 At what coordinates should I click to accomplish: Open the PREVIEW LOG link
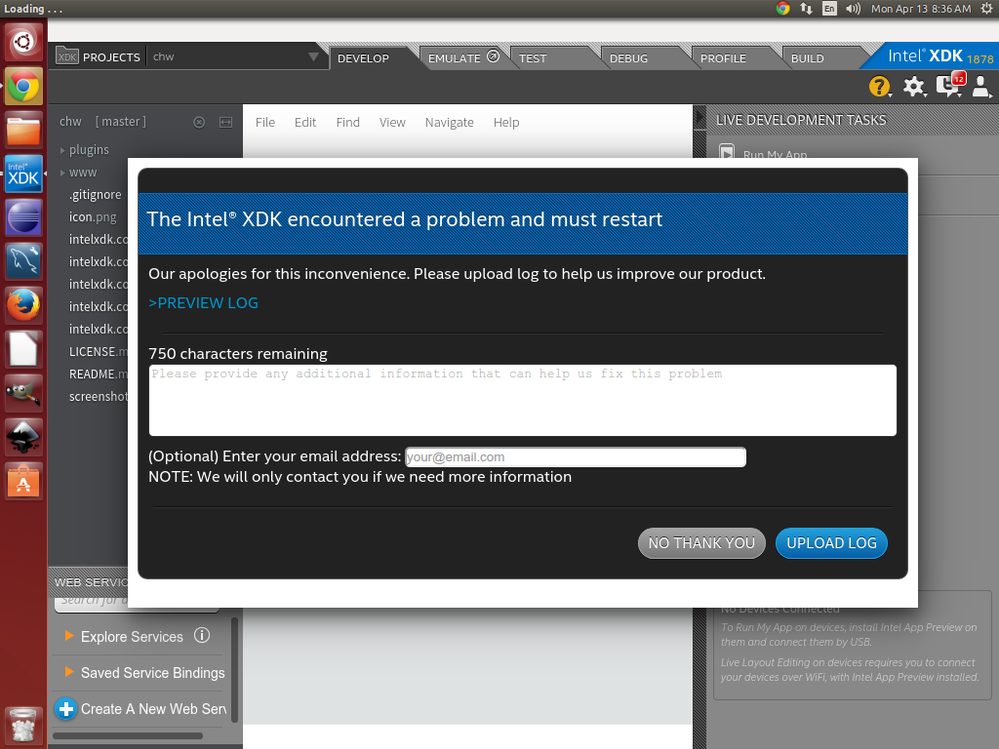203,302
